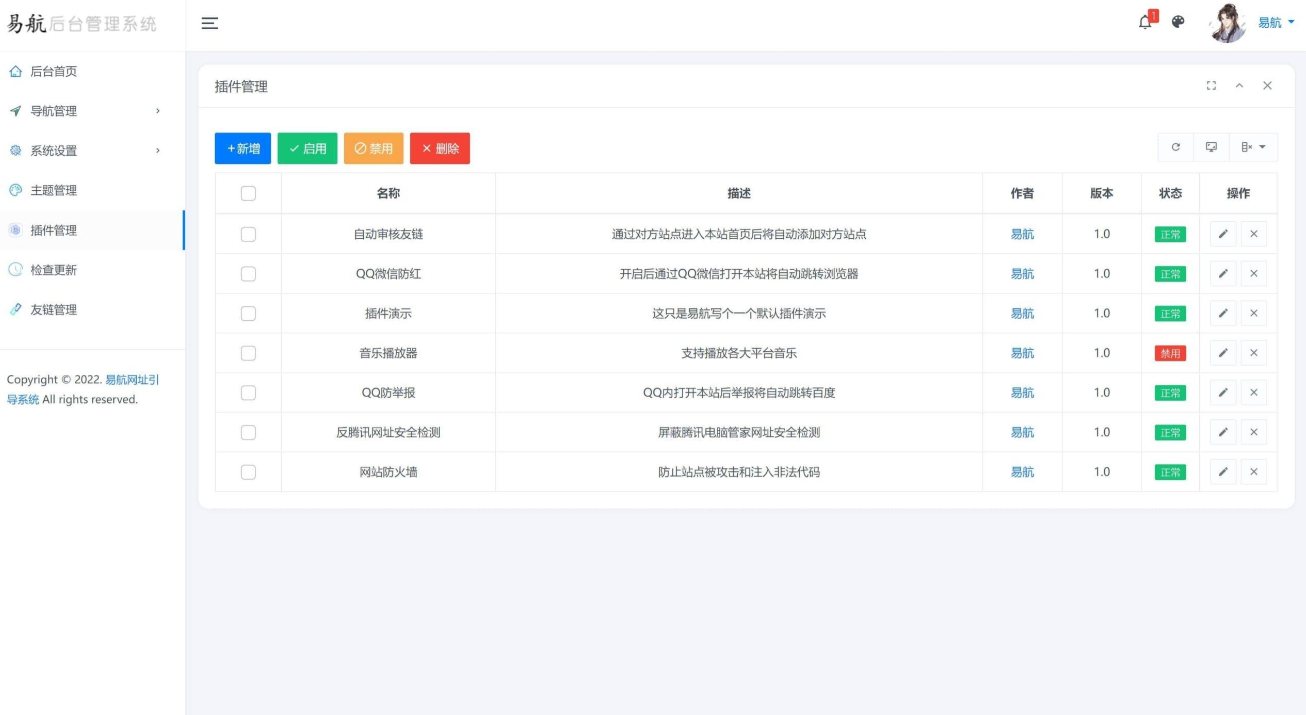Click the 易航 logo title
The width and height of the screenshot is (1306, 715).
83,23
